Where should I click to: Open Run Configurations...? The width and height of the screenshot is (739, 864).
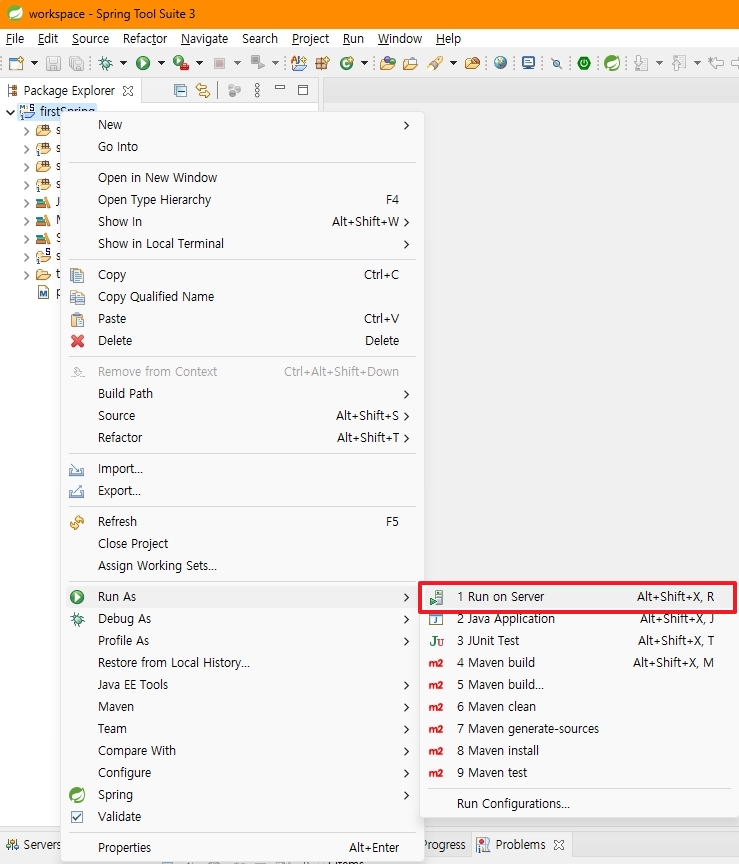[x=578, y=804]
